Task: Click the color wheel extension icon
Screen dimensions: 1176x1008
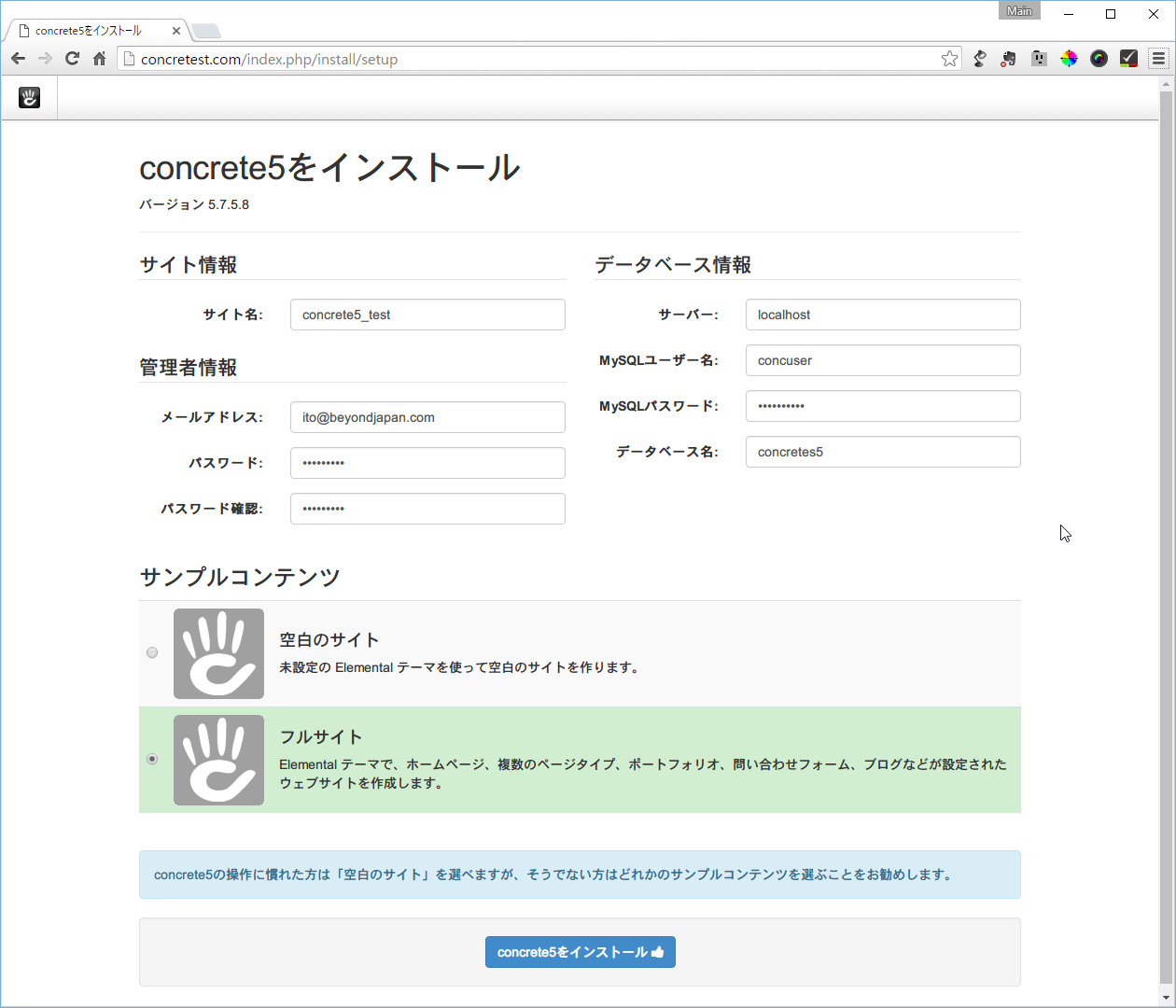Action: coord(1069,59)
